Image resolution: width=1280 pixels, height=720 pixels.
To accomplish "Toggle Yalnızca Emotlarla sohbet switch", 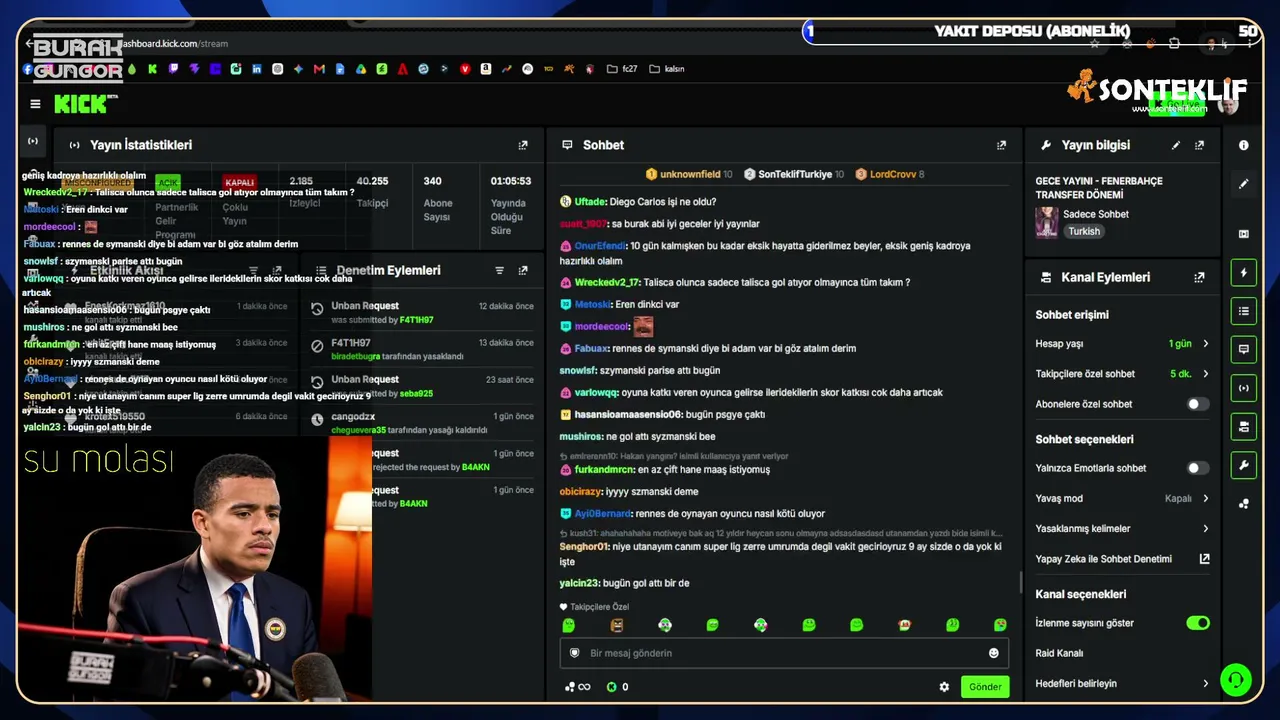I will (1197, 468).
